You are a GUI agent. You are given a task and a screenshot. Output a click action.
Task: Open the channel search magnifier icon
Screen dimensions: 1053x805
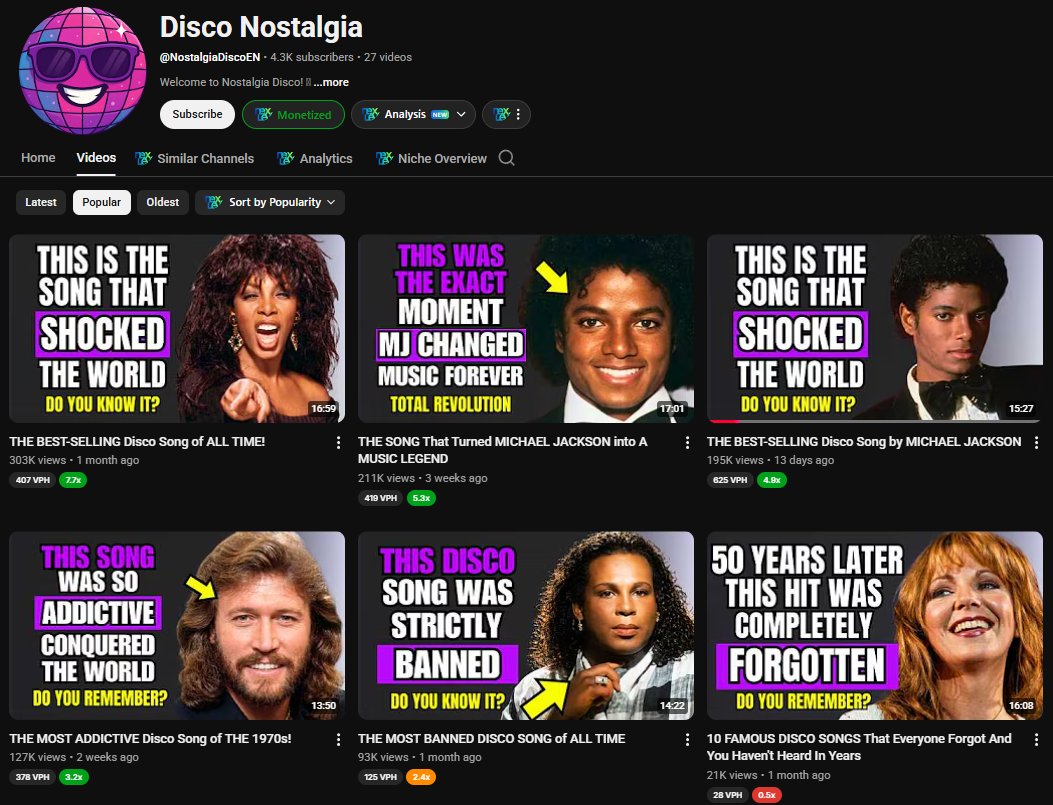click(x=506, y=158)
